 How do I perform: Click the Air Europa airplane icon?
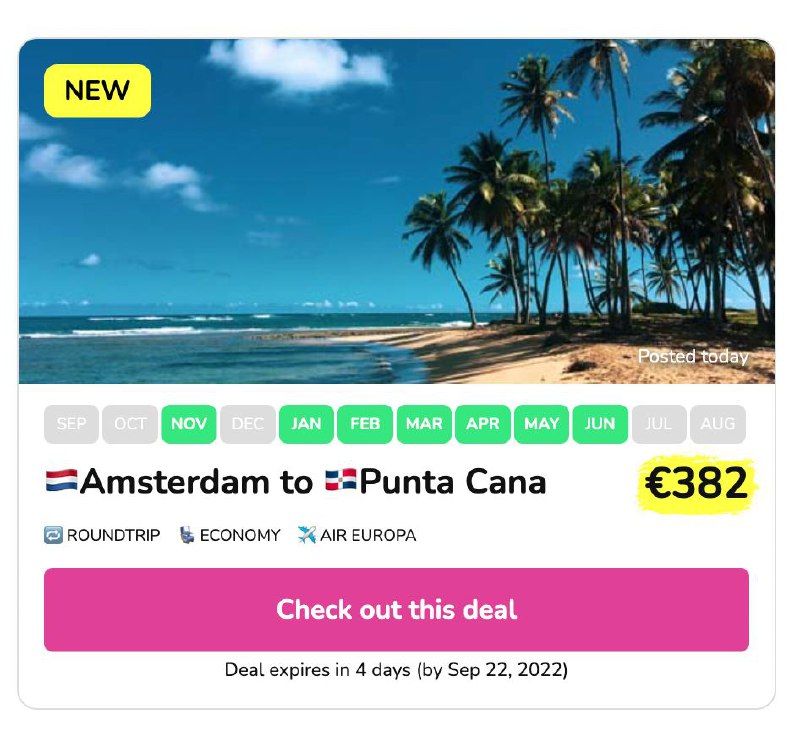(306, 535)
